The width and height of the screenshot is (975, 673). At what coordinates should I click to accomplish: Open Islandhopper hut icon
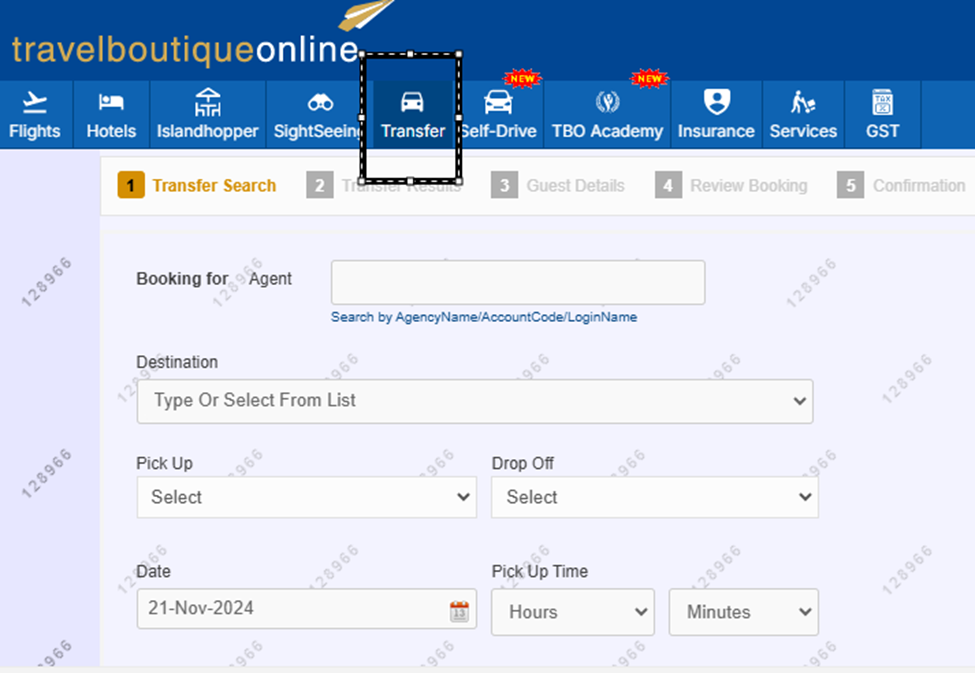[207, 102]
